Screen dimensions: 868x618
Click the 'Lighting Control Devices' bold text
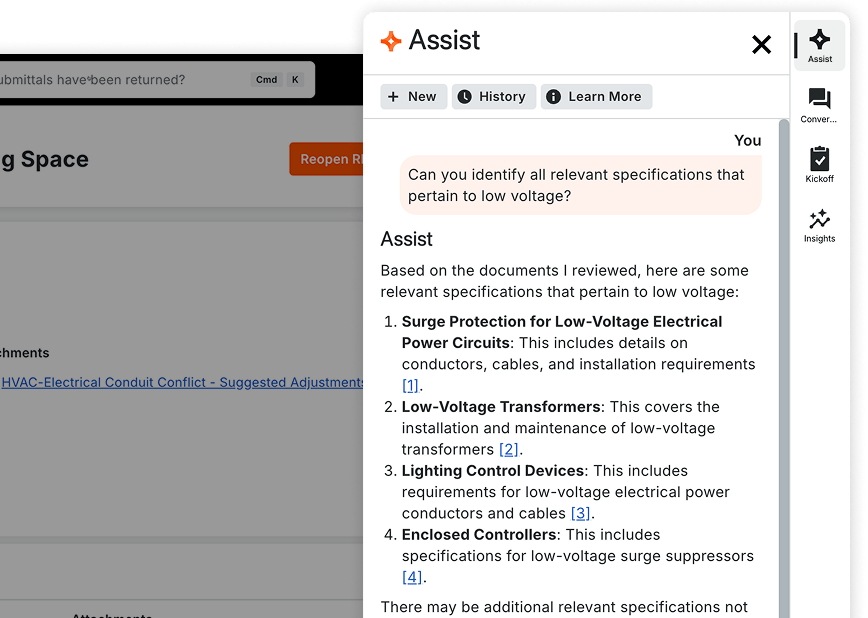coord(493,471)
